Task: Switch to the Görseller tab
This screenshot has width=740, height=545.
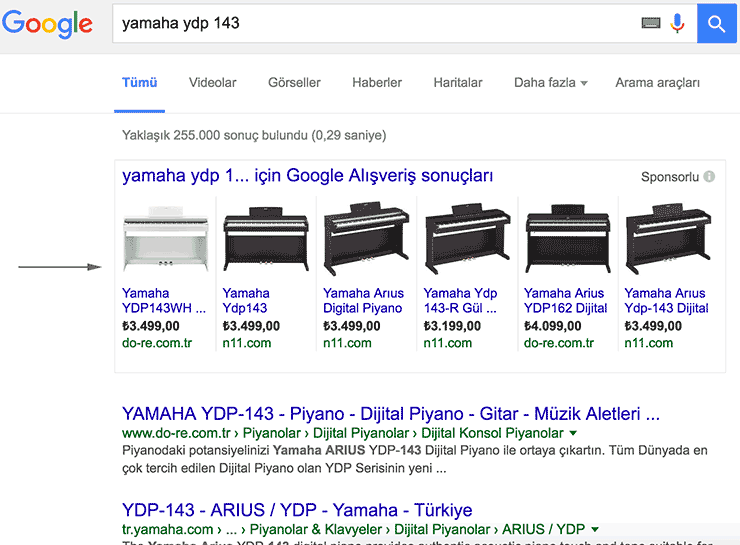Action: pos(294,83)
